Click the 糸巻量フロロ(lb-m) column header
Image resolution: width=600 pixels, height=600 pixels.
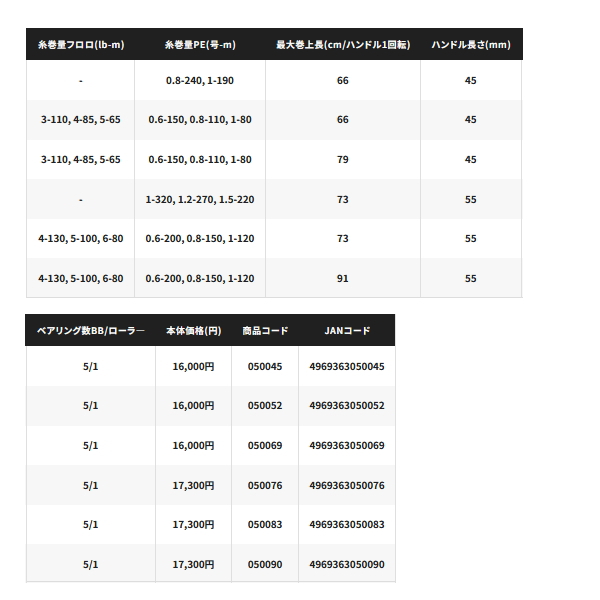tap(81, 45)
